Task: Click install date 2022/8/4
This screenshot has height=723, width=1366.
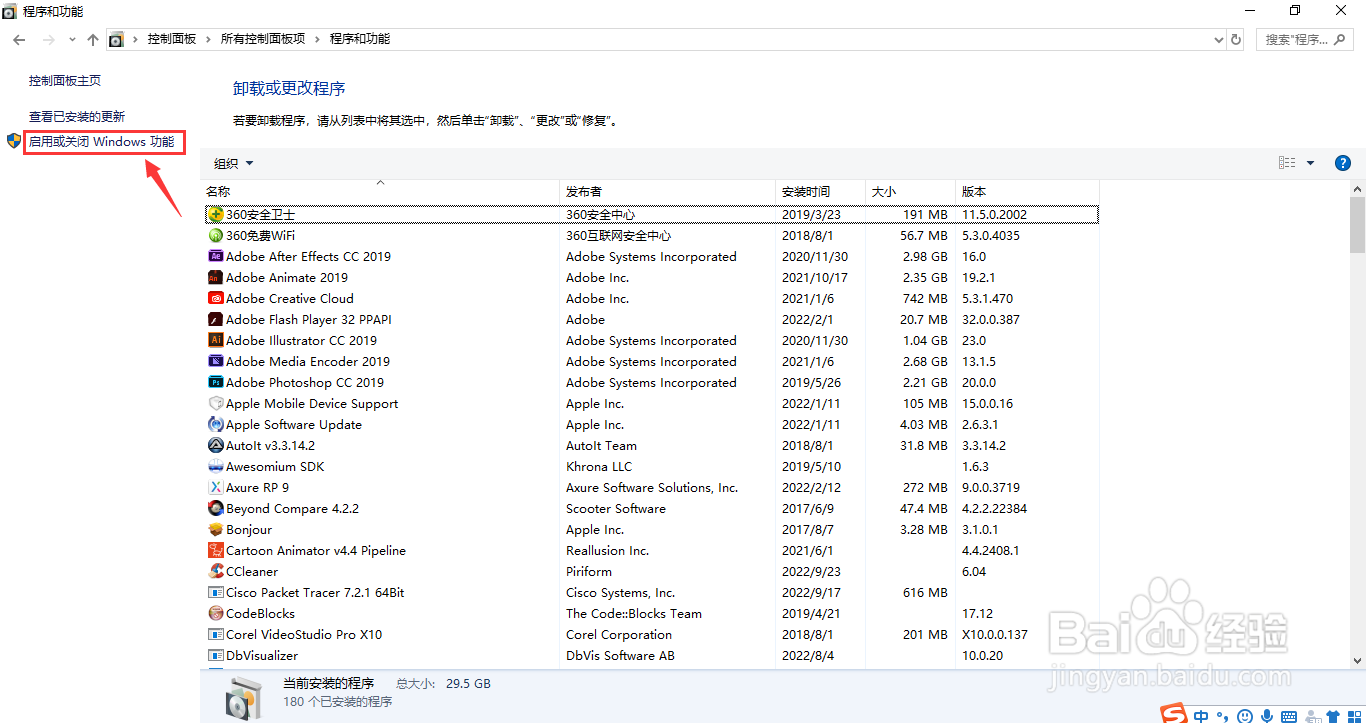Action: tap(808, 655)
